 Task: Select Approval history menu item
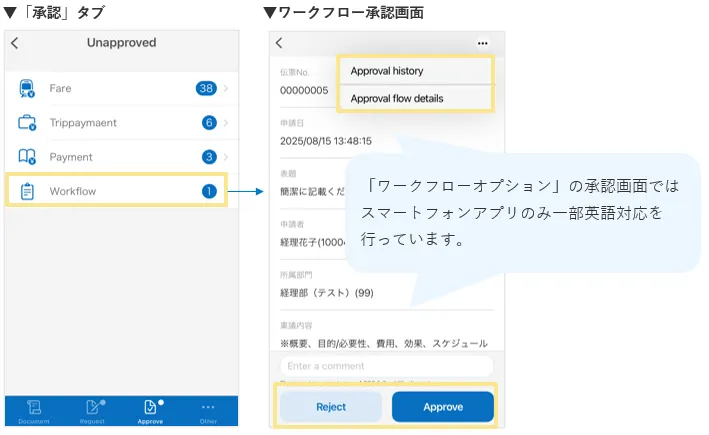pos(414,71)
